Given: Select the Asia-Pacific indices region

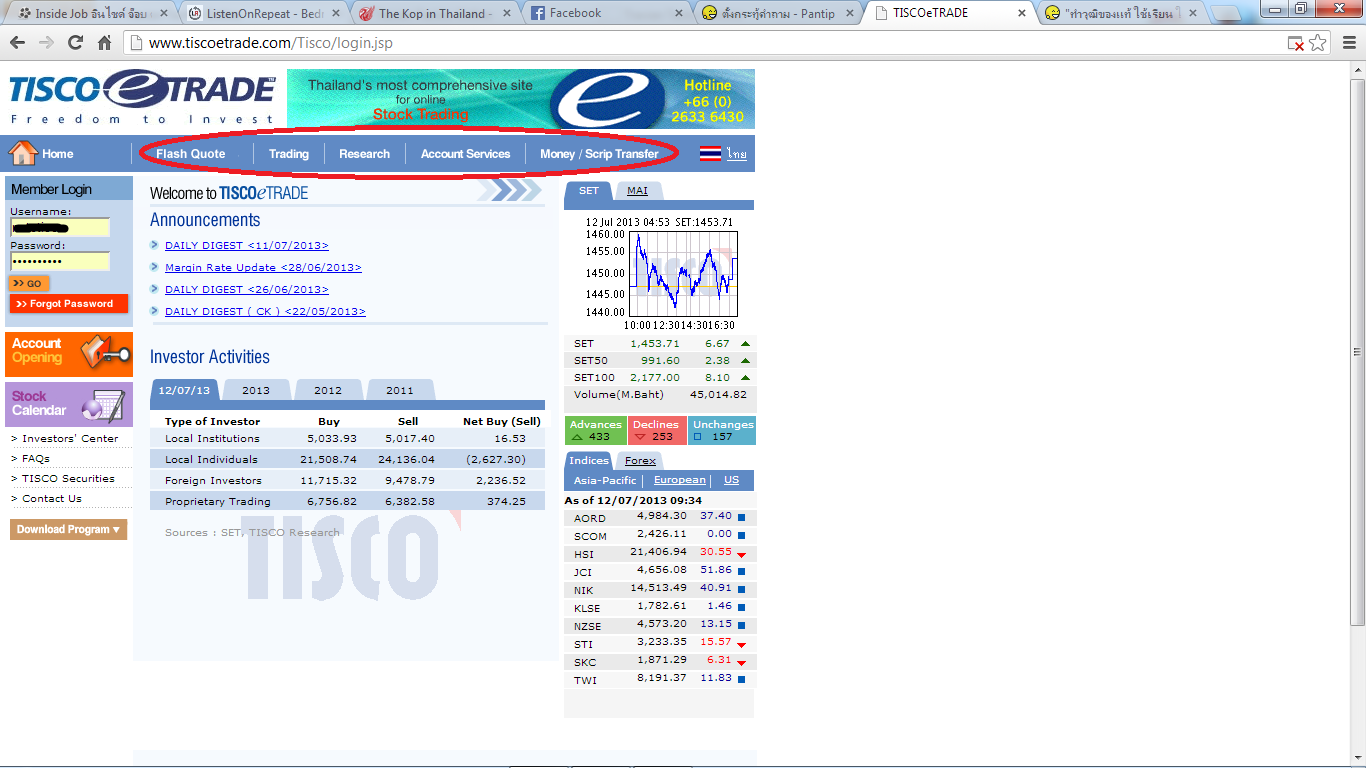Looking at the screenshot, I should pyautogui.click(x=605, y=481).
